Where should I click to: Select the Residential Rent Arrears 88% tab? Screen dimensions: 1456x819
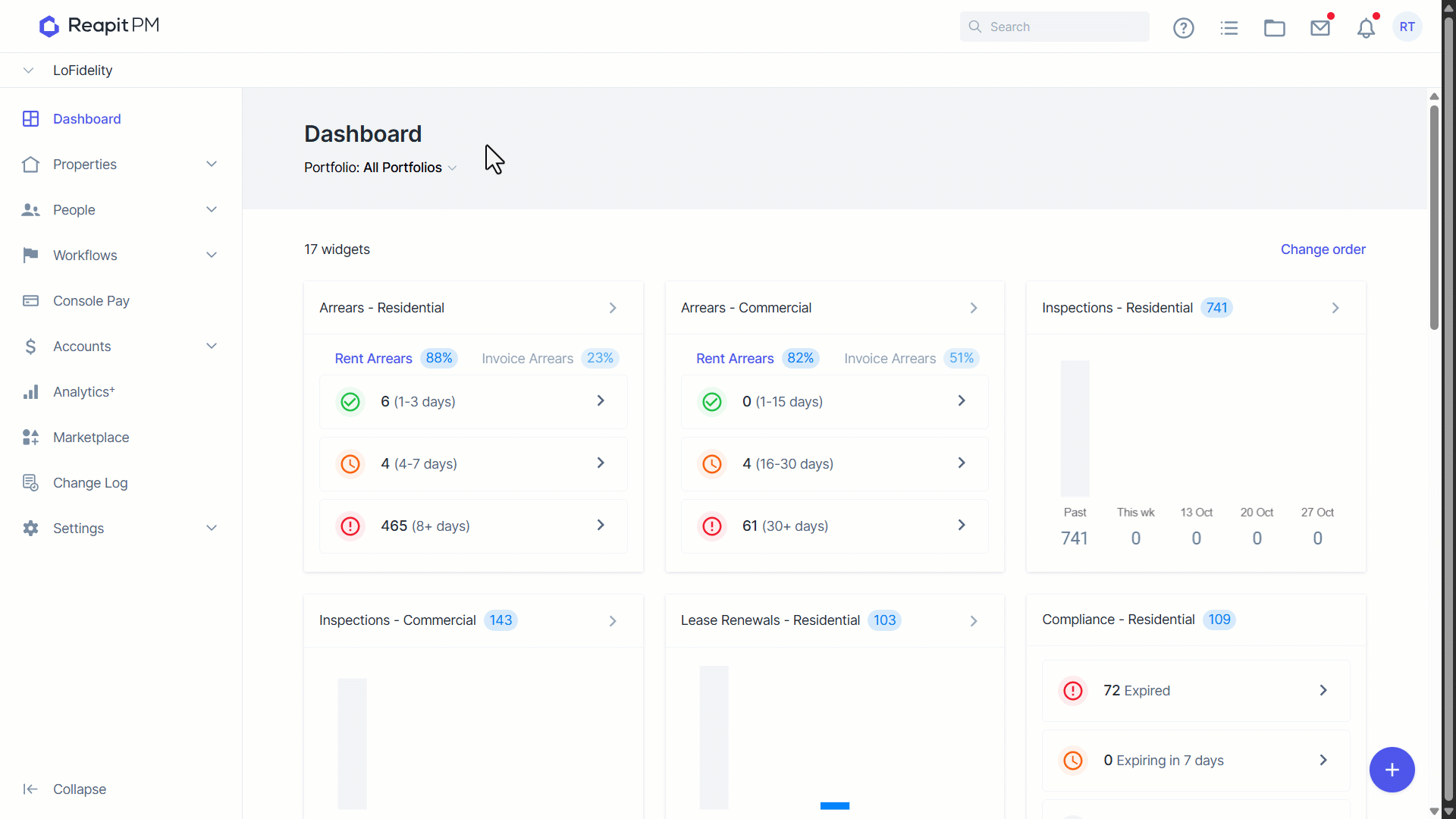395,358
